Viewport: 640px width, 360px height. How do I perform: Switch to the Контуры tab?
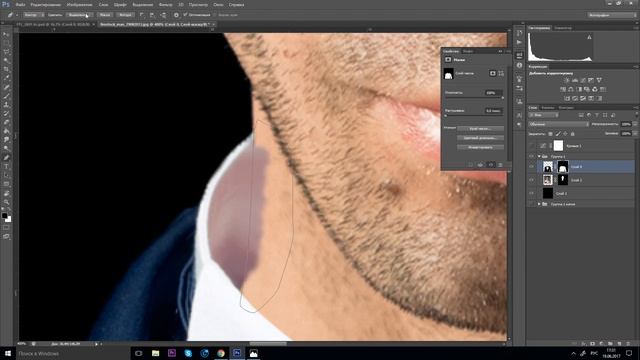(566, 108)
